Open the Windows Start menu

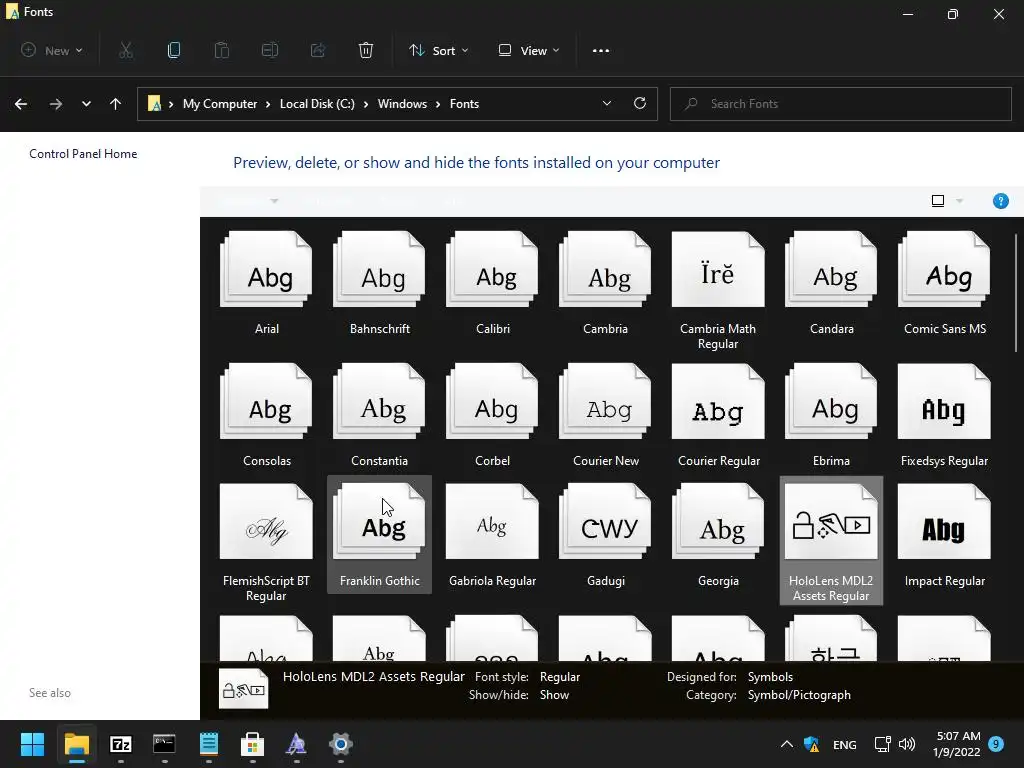[x=32, y=744]
